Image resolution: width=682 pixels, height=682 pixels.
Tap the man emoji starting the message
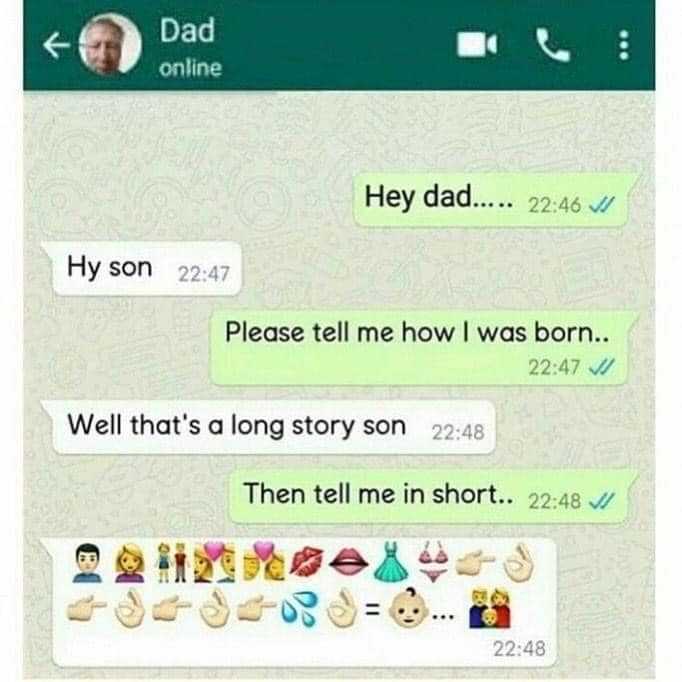tap(87, 563)
